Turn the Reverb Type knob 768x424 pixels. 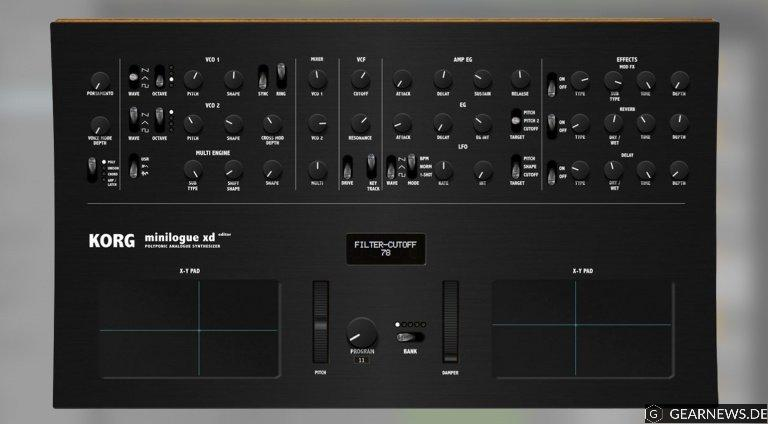(580, 124)
